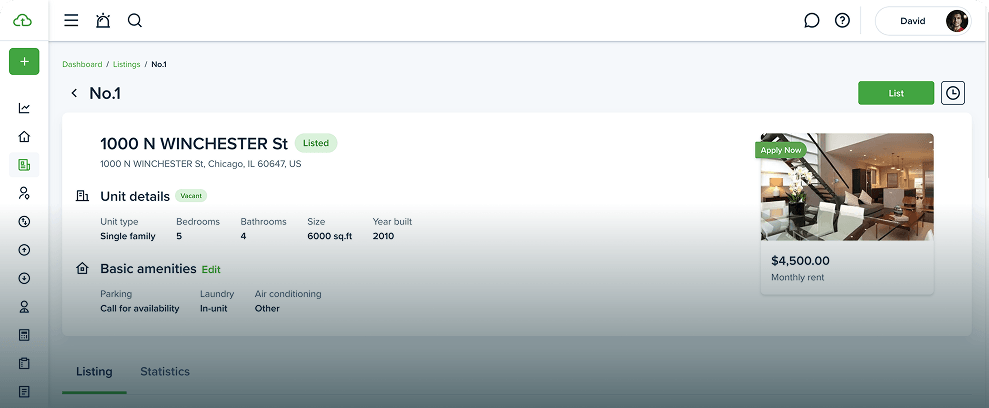Click the Chicago, IL 60647 address line
Screen dimensions: 989x408
[x=201, y=164]
